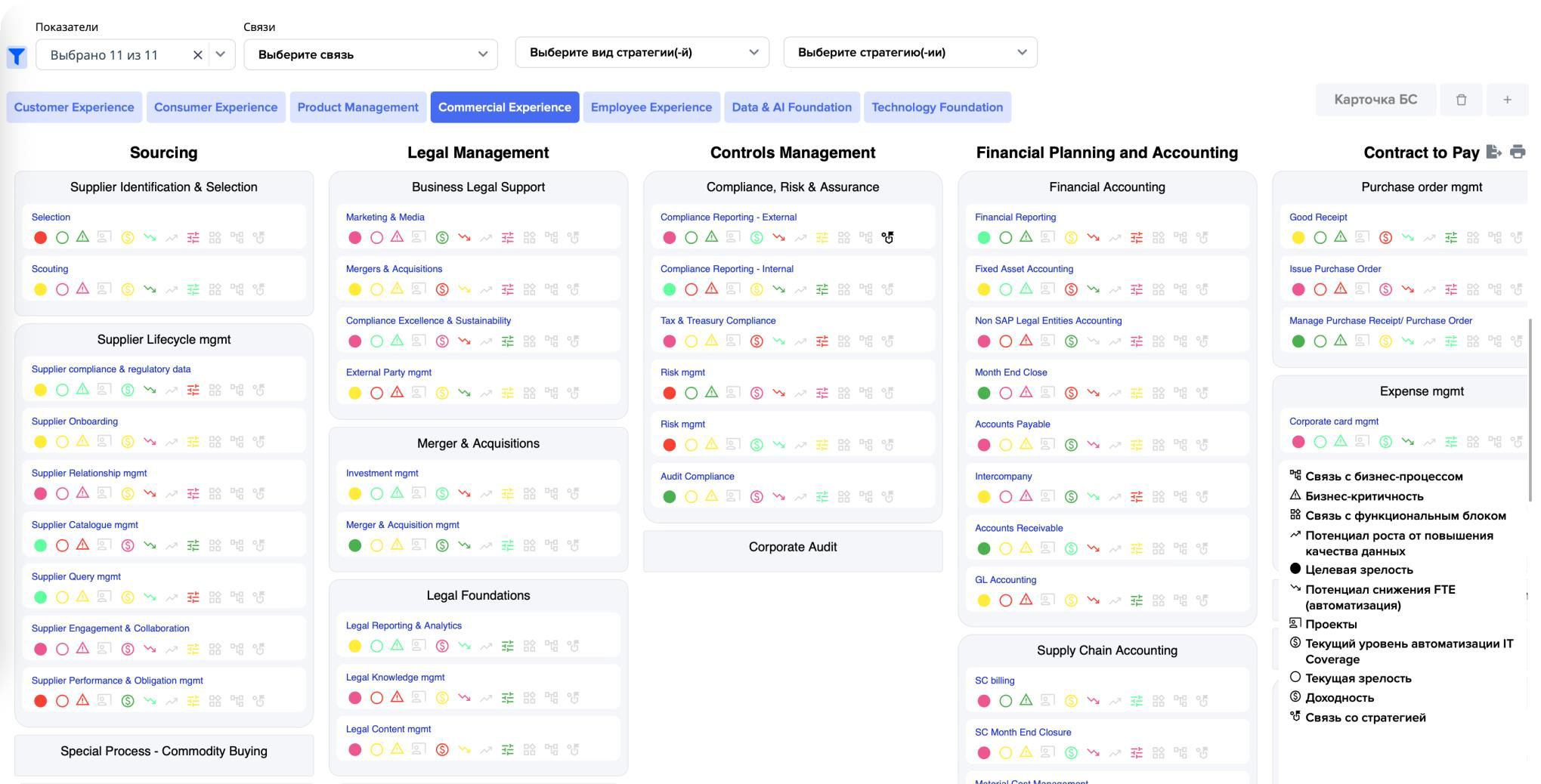Click the printer icon
The height and width of the screenshot is (784, 1541).
click(1518, 152)
